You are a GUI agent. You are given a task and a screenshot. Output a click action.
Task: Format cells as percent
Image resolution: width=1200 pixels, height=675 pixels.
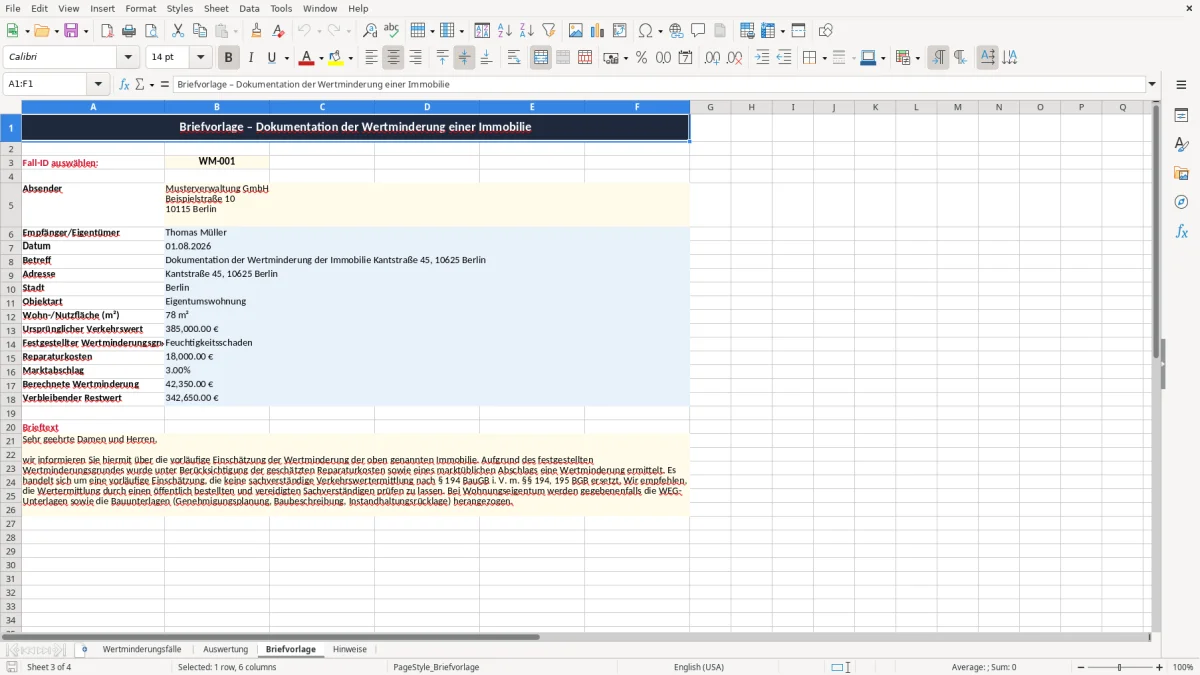(x=641, y=58)
